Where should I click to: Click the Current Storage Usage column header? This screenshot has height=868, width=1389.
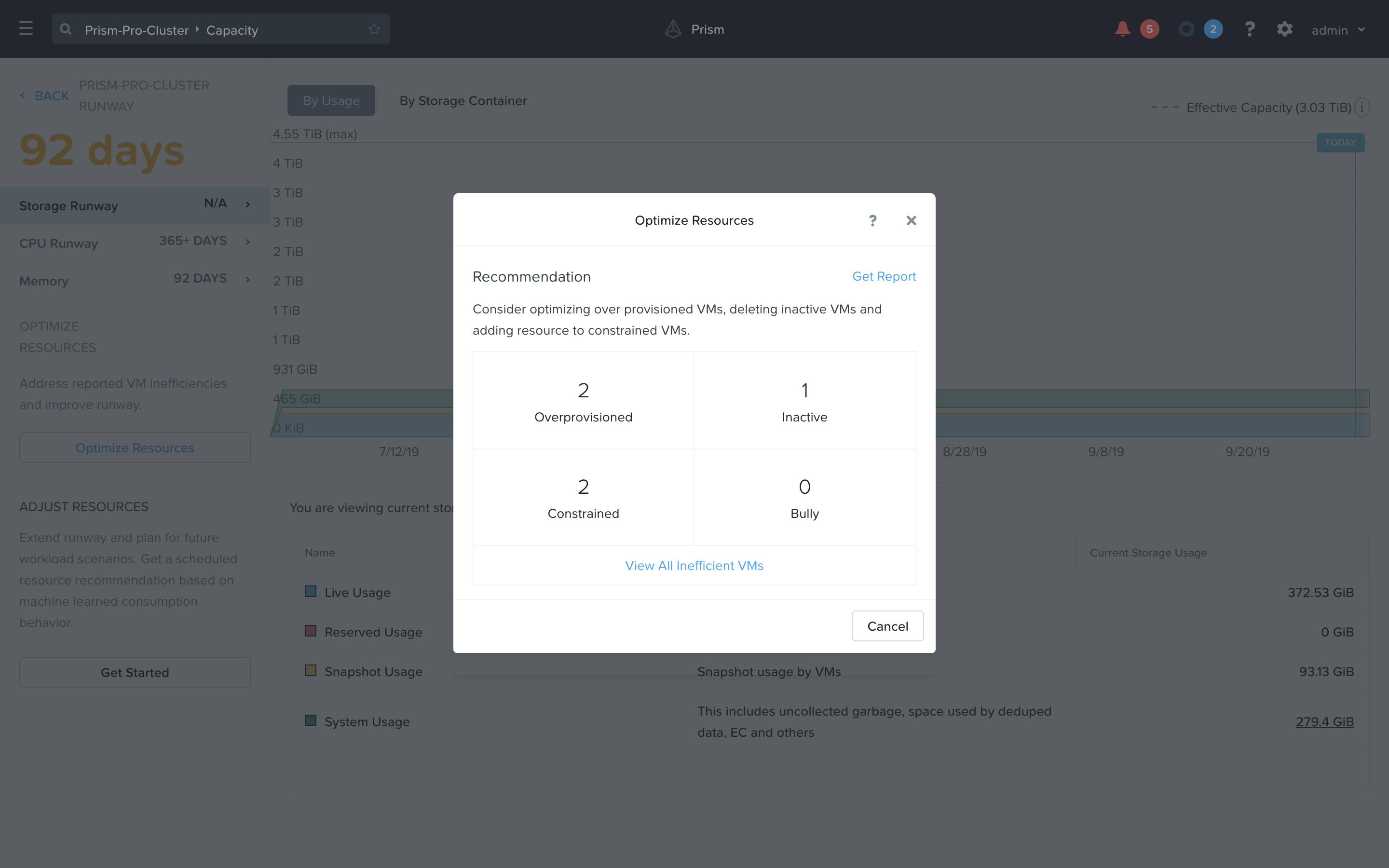pyautogui.click(x=1148, y=552)
